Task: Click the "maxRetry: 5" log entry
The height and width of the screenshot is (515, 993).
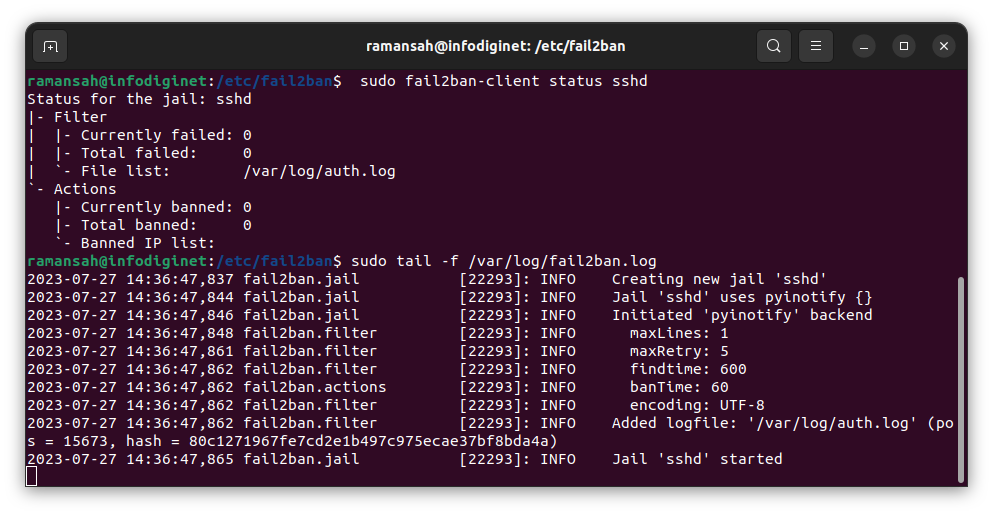Action: click(x=679, y=351)
